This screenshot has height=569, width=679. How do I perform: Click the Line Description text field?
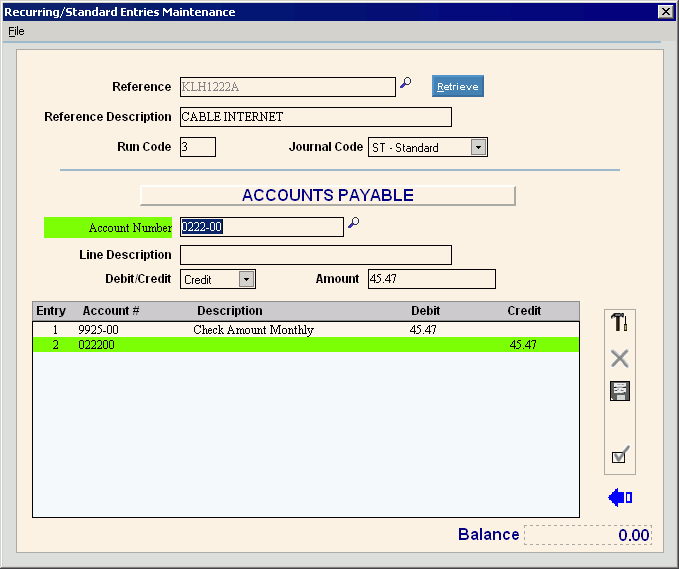pyautogui.click(x=315, y=255)
